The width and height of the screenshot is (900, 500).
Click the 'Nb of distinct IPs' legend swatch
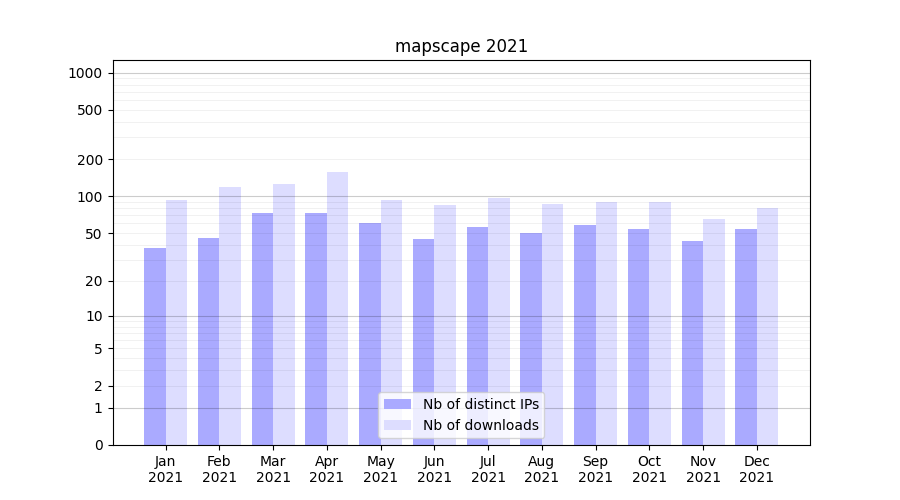[397, 404]
